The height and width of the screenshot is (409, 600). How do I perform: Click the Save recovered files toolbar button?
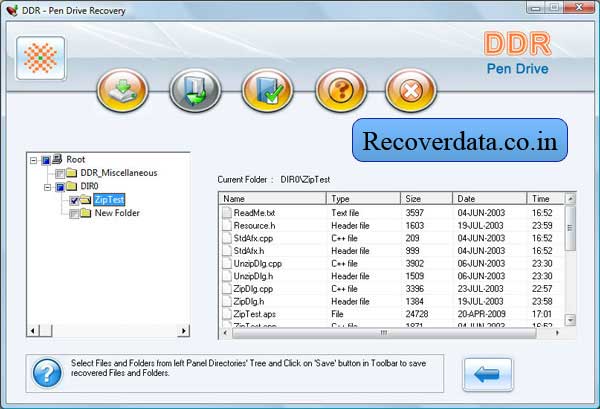tap(122, 90)
